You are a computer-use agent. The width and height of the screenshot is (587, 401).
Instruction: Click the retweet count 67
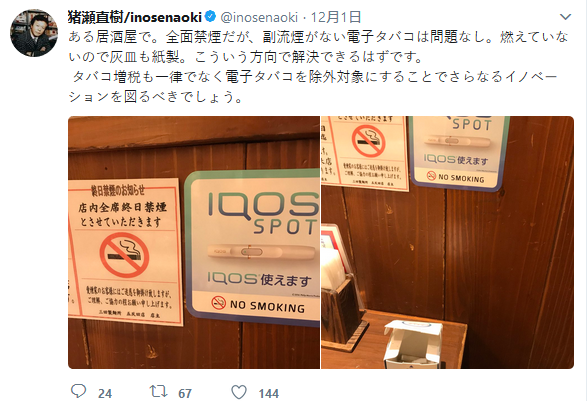[185, 393]
